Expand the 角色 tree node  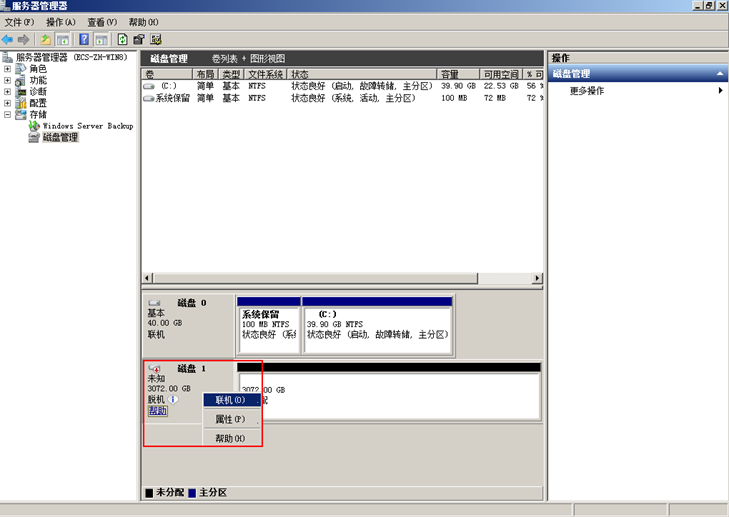pos(8,69)
